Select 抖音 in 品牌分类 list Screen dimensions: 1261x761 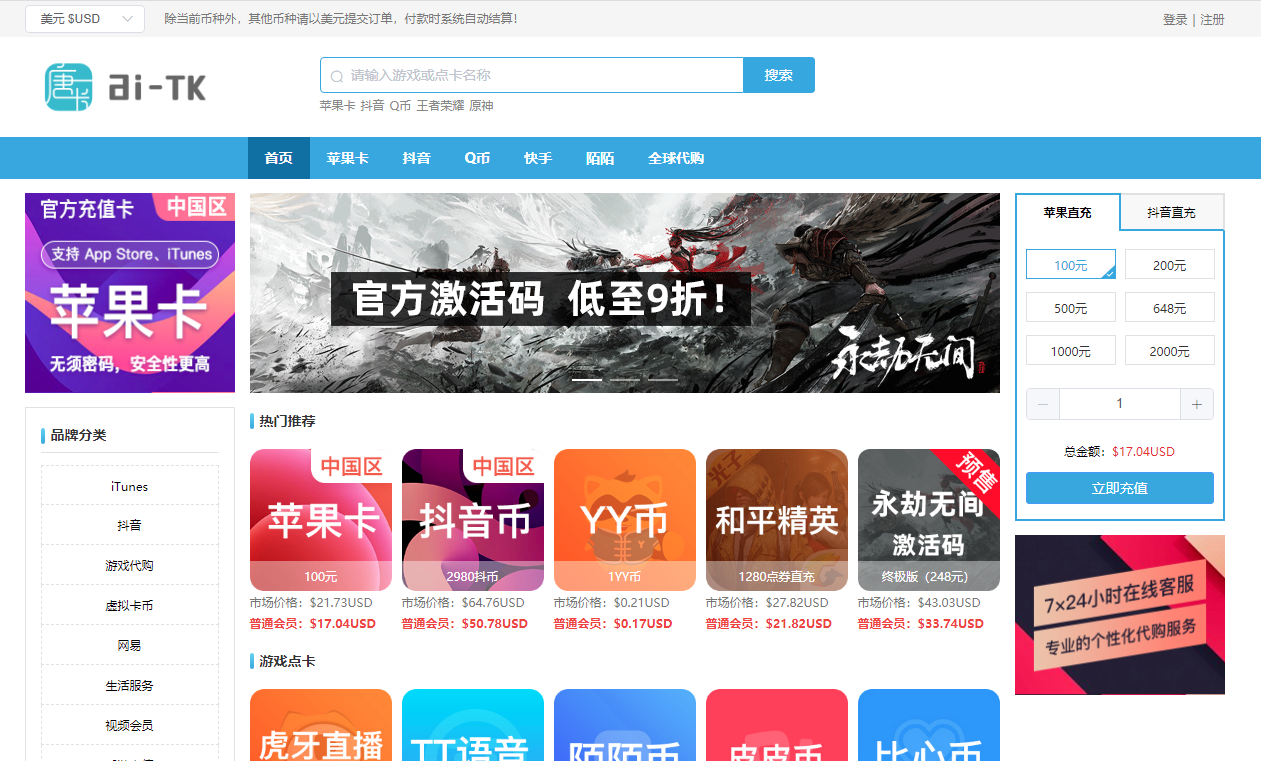130,525
